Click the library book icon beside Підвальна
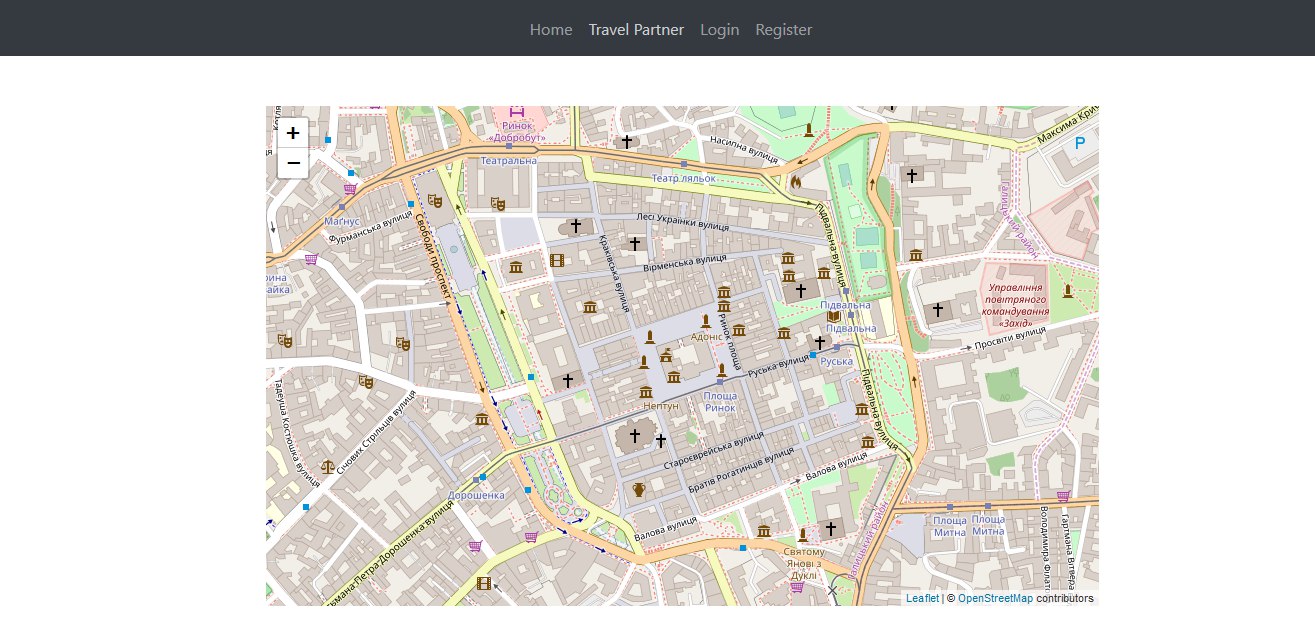 pos(833,317)
